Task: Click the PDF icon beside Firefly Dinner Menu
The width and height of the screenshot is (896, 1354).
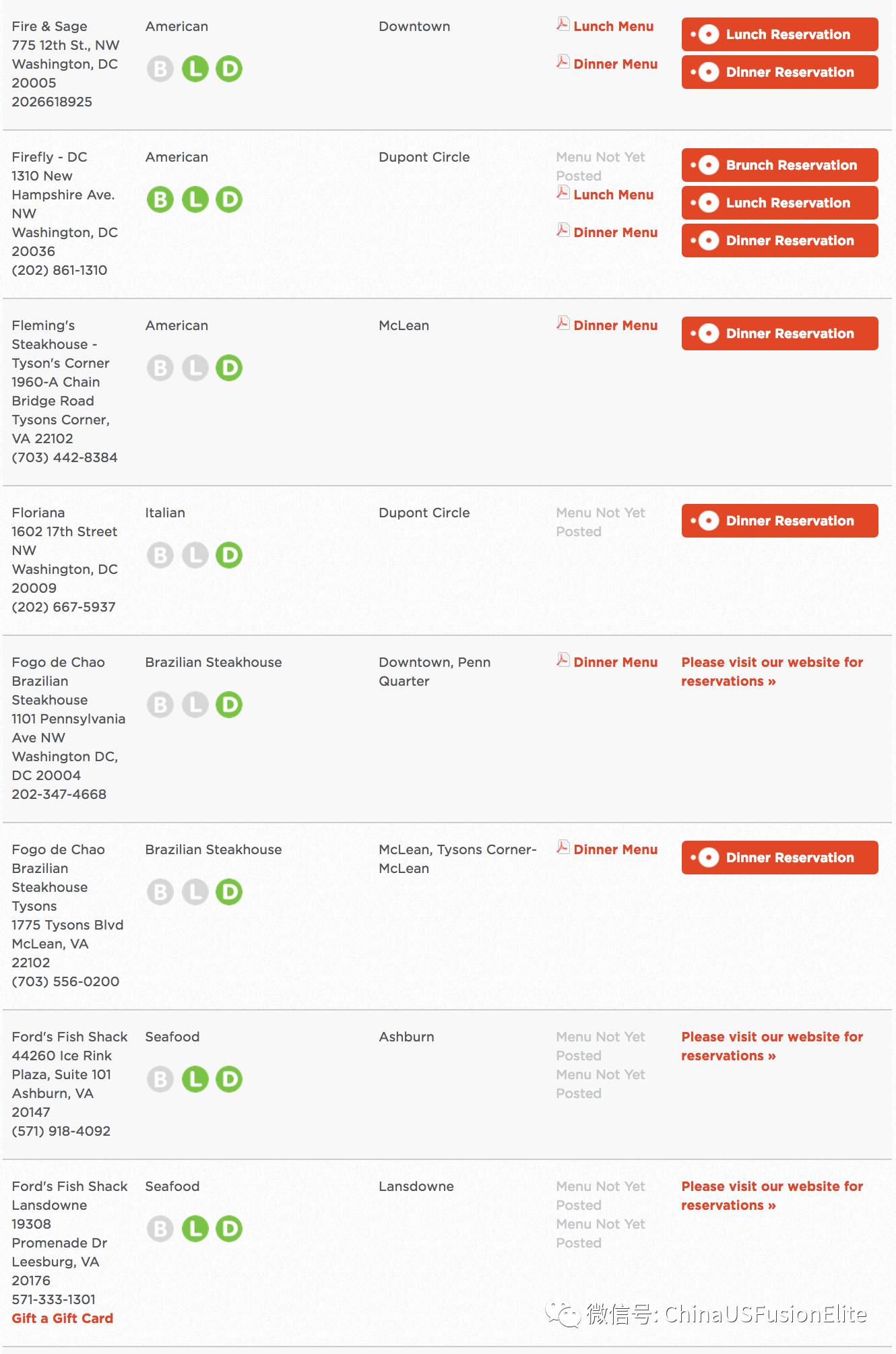Action: [x=563, y=230]
